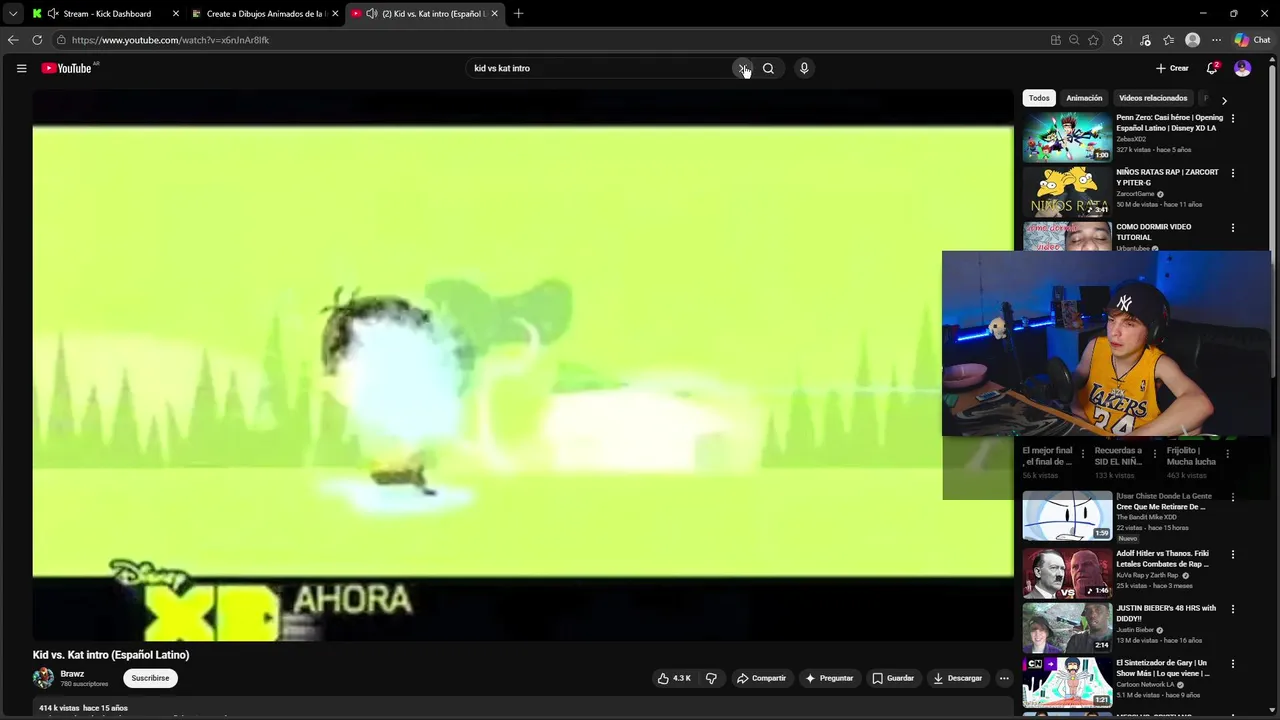
Task: Open The Bandit Mike video thumbnail
Action: (1067, 515)
